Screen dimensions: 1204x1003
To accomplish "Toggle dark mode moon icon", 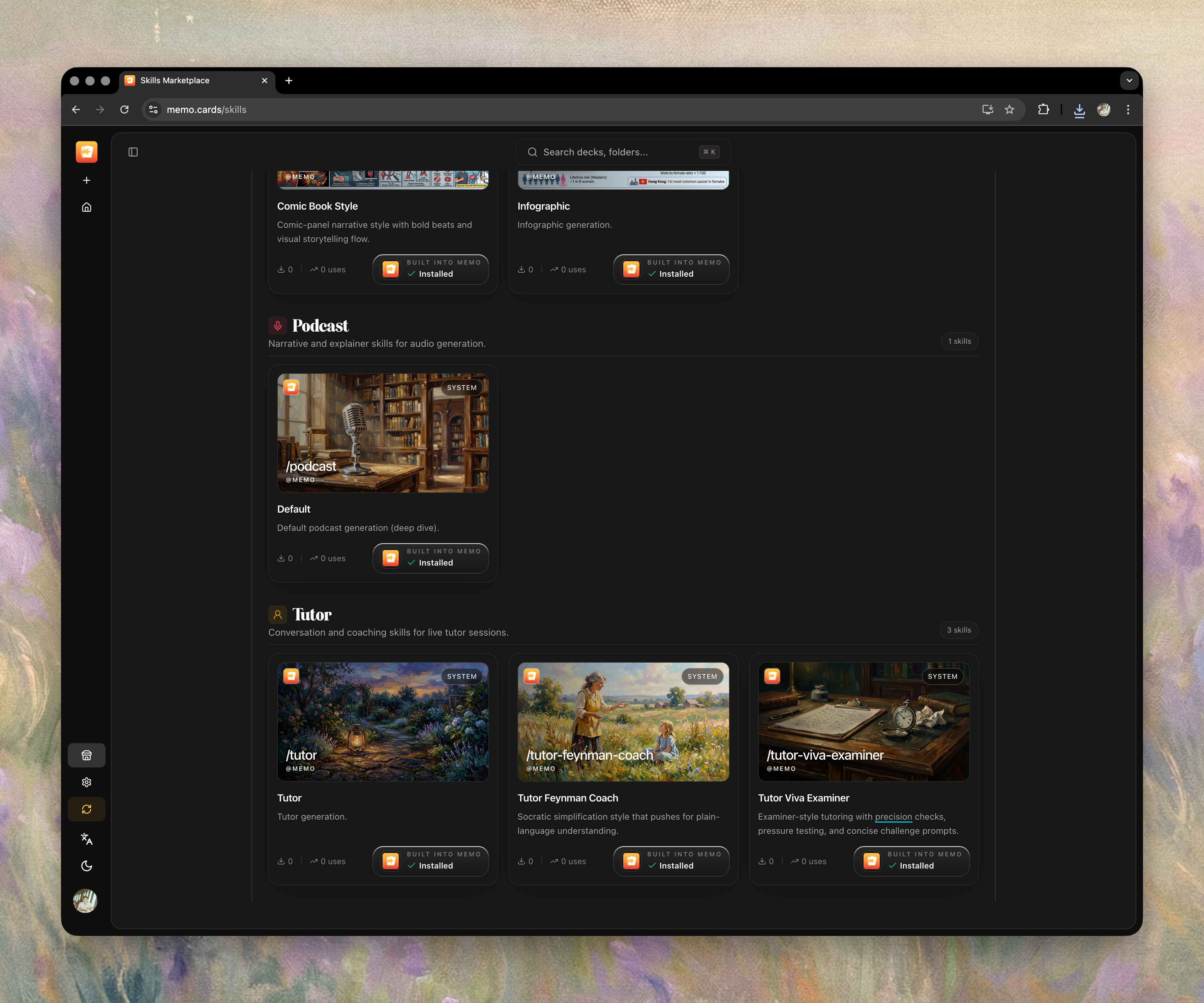I will click(x=87, y=866).
